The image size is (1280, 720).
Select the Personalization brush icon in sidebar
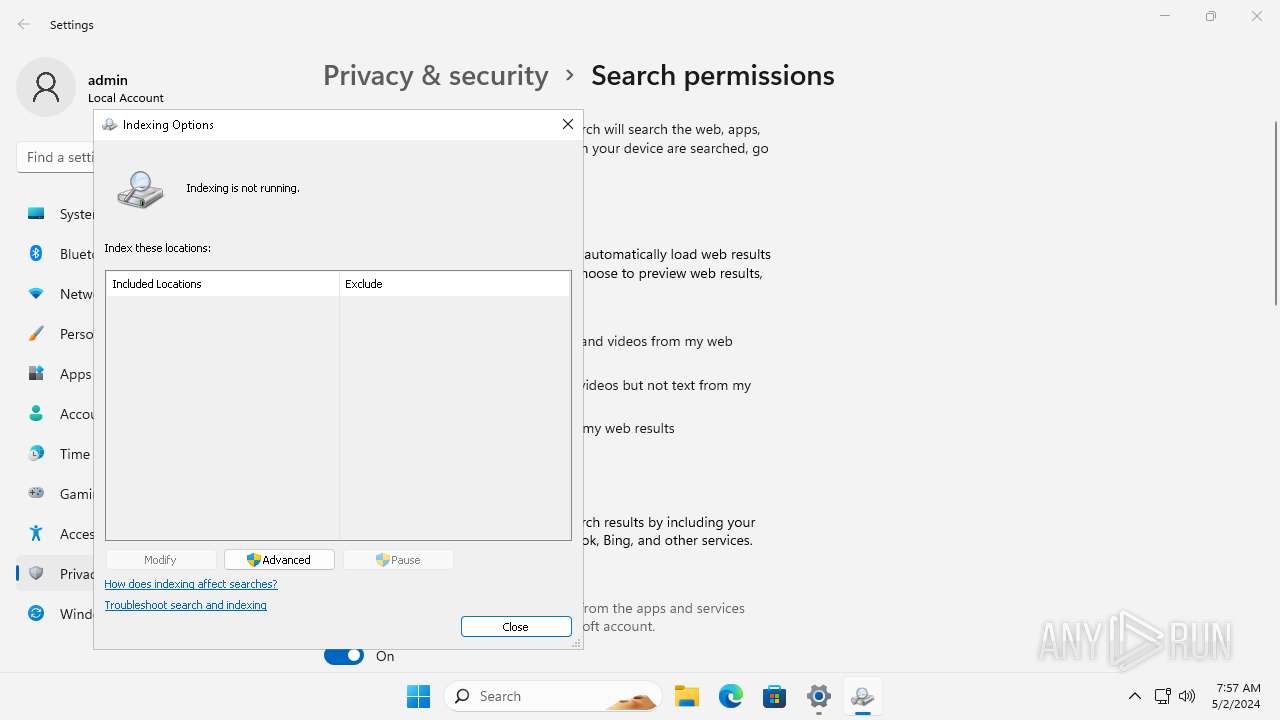pos(36,334)
